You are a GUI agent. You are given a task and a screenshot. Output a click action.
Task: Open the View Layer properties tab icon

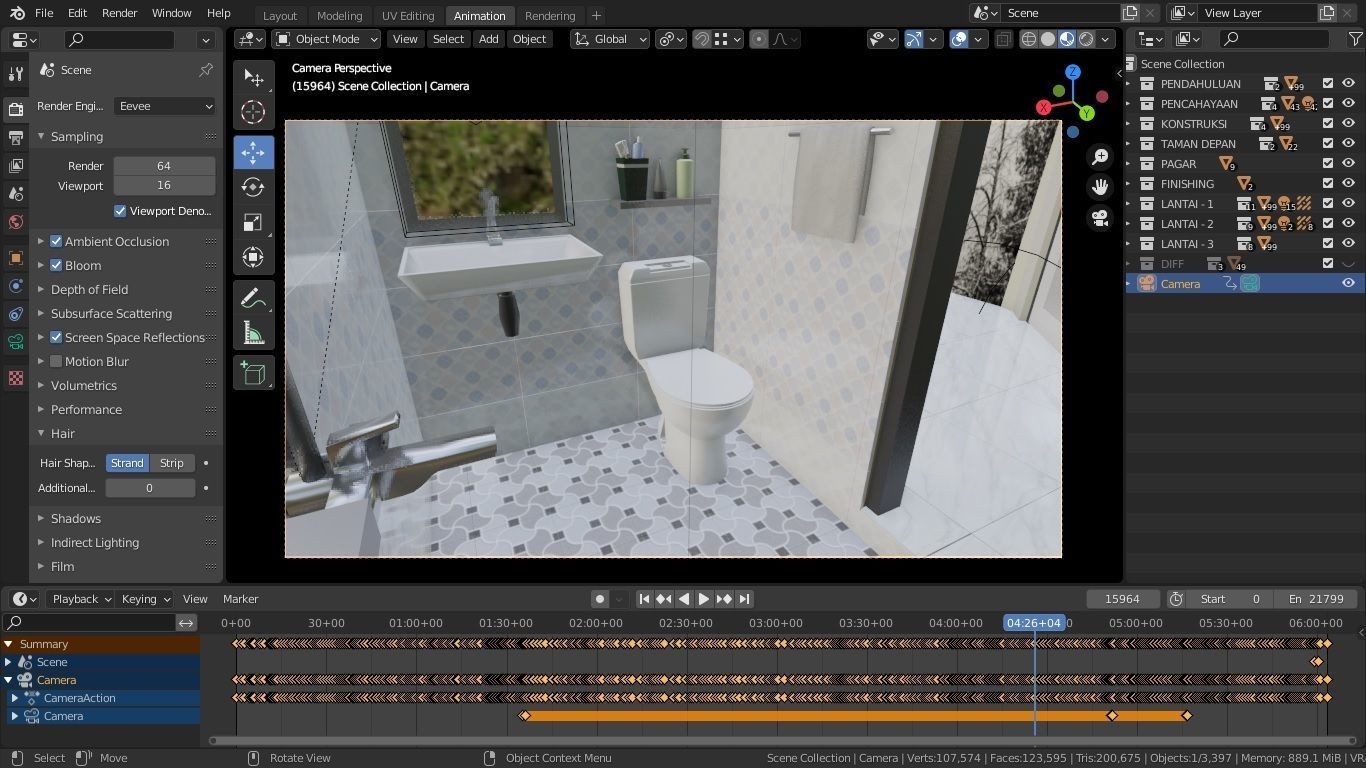tap(15, 166)
